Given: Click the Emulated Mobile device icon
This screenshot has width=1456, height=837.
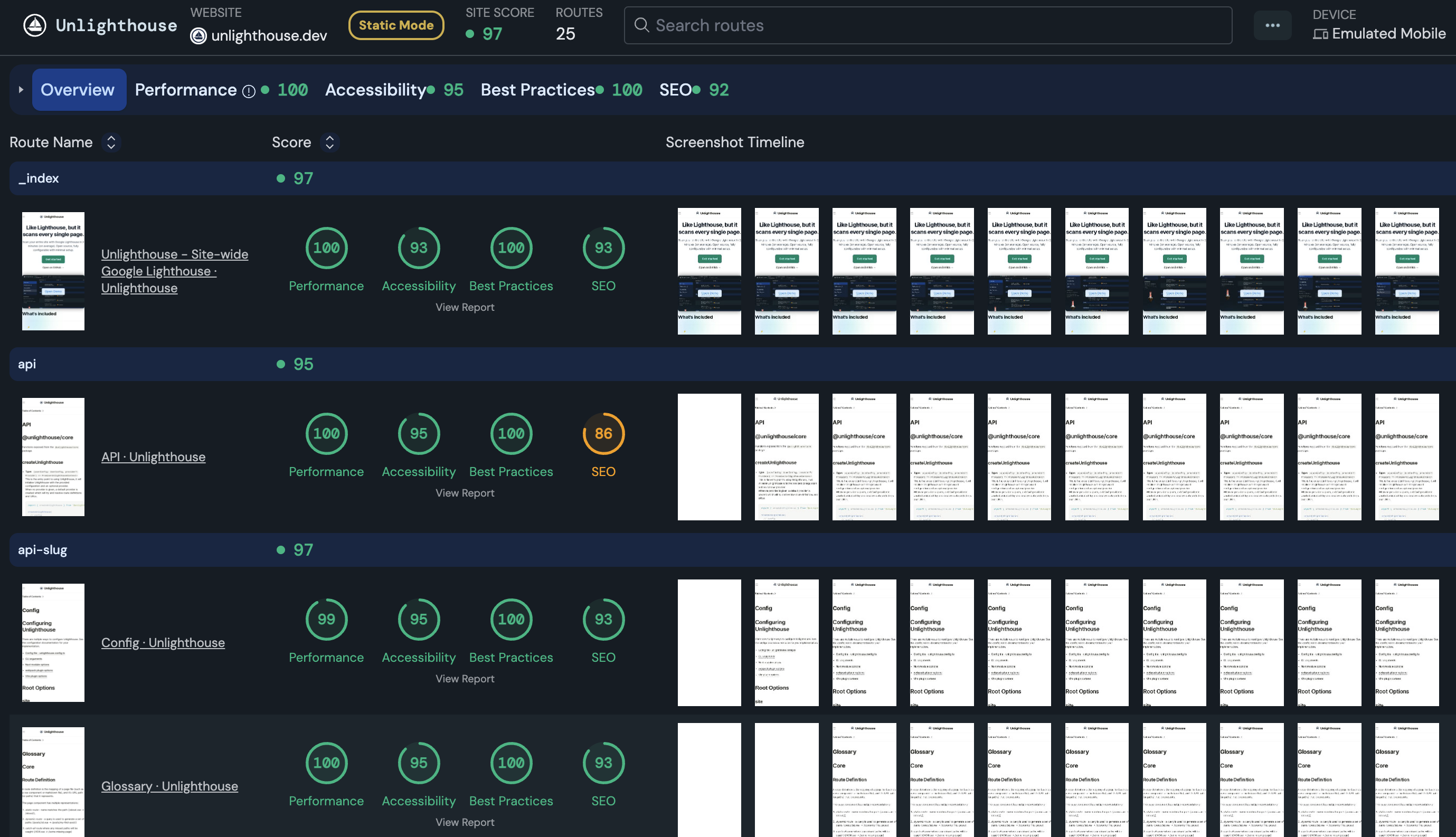Looking at the screenshot, I should tap(1320, 34).
